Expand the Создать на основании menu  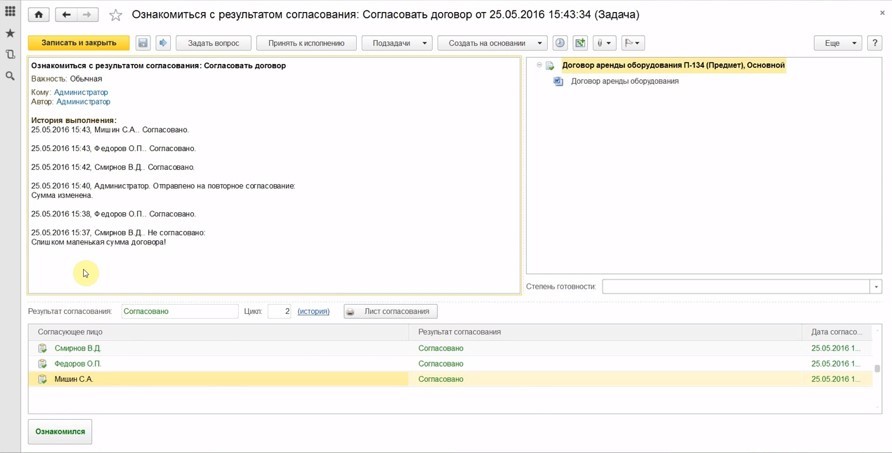[492, 43]
